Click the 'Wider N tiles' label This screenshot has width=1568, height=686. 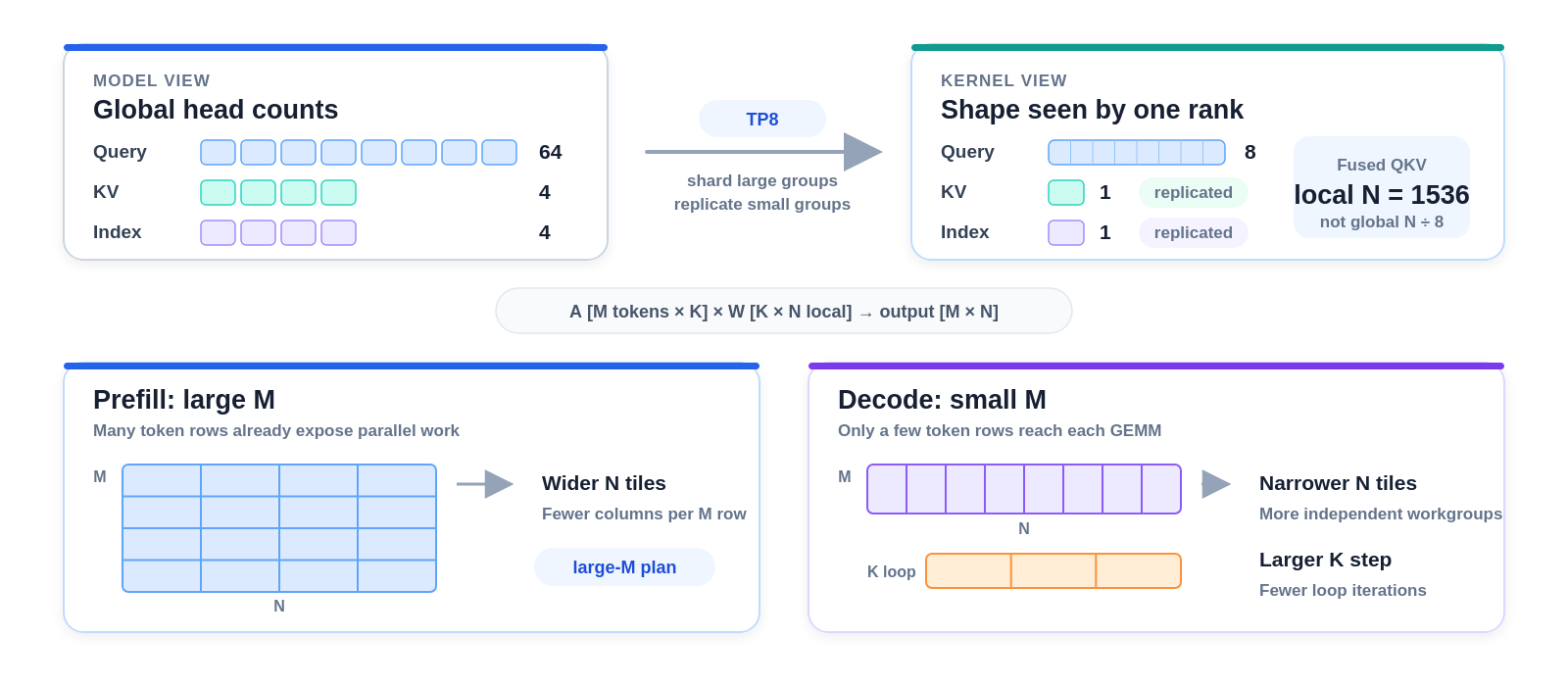pos(604,483)
